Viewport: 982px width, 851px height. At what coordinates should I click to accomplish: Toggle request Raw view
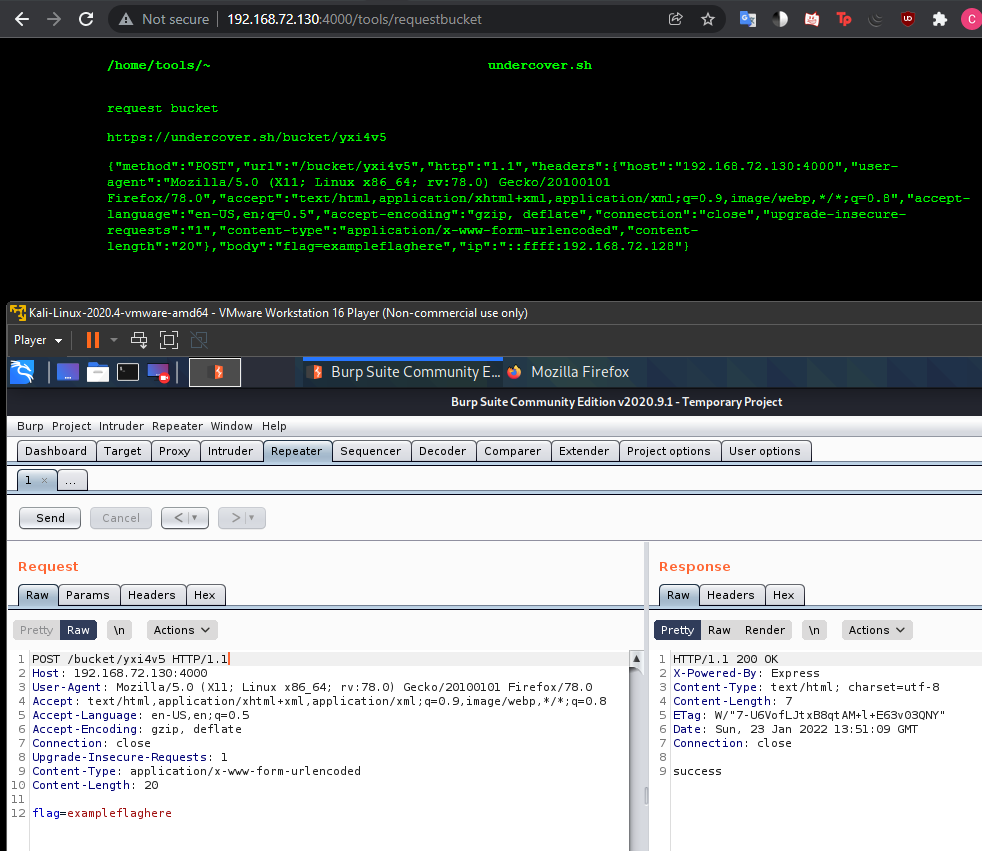[x=78, y=630]
